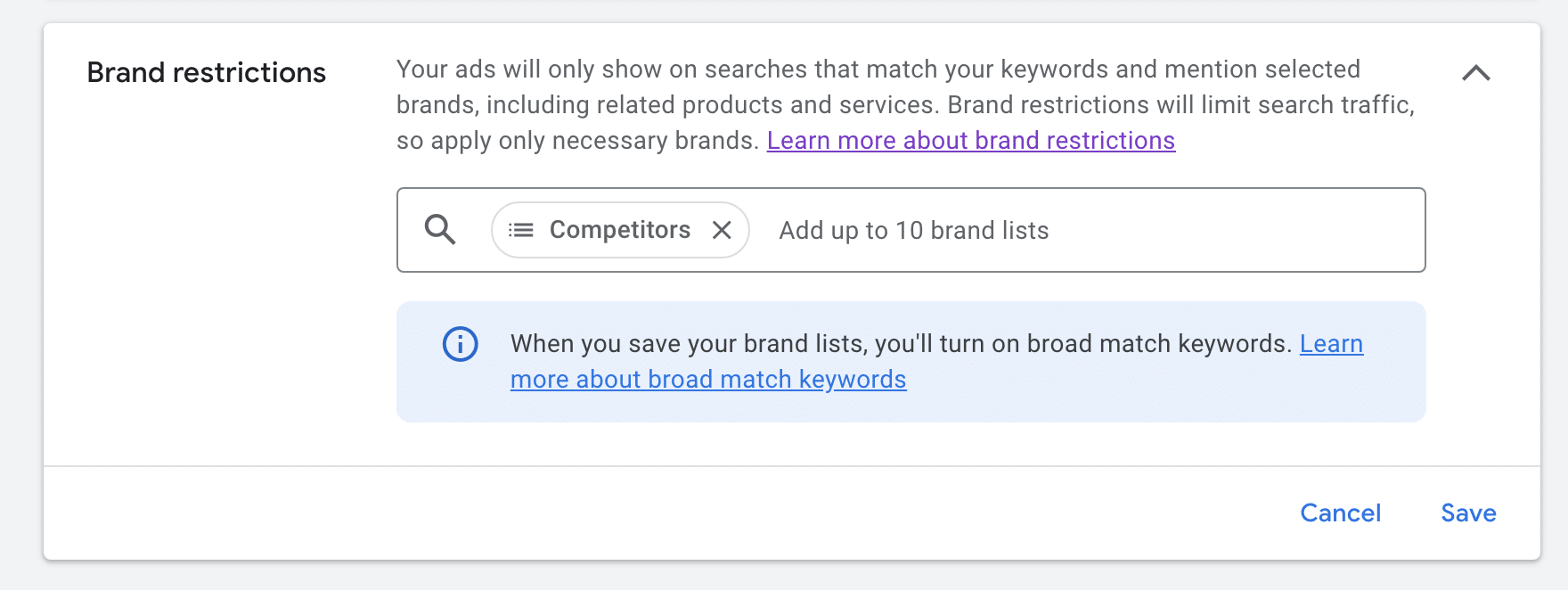
Task: Click the search glass in the brand field
Action: pyautogui.click(x=440, y=230)
